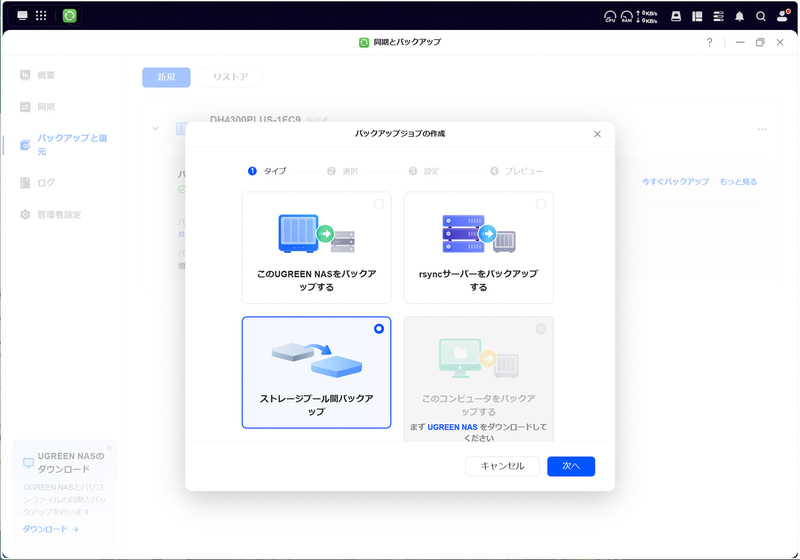Click the RAM usage gauge icon
This screenshot has width=800, height=560.
[627, 16]
